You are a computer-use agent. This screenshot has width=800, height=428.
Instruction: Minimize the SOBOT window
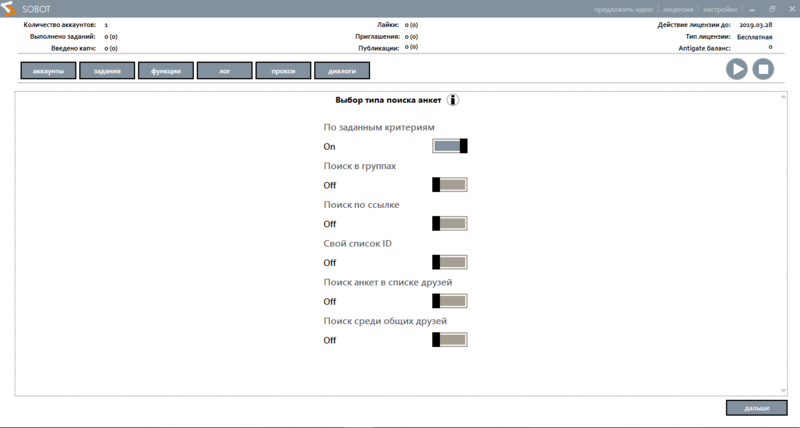(753, 9)
